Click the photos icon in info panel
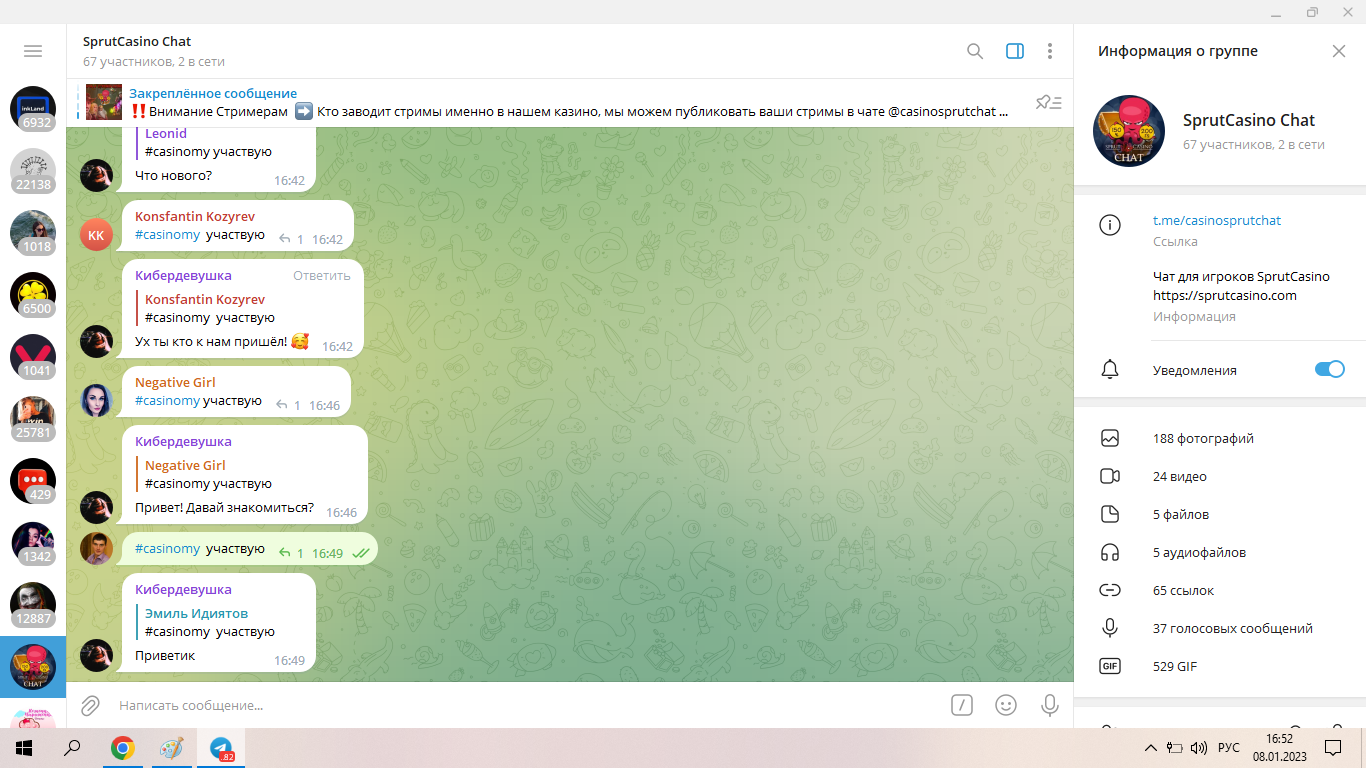 1109,438
